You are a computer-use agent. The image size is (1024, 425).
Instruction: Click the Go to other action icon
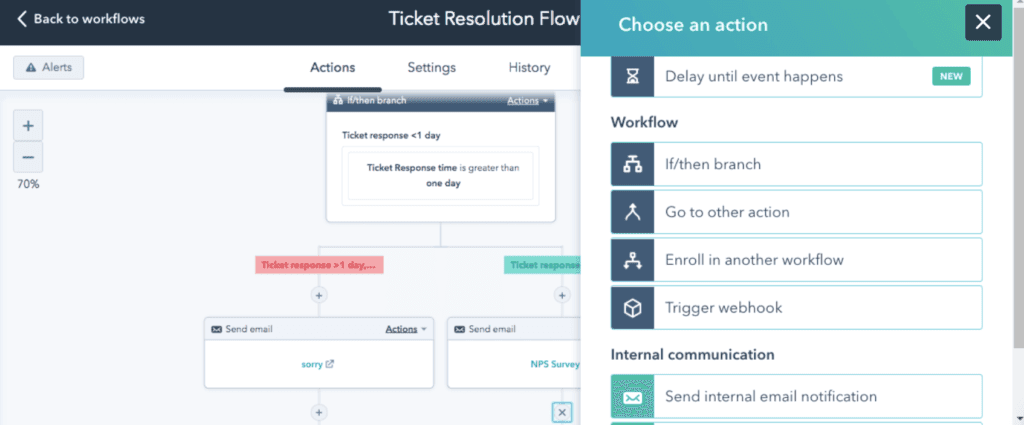pos(632,212)
